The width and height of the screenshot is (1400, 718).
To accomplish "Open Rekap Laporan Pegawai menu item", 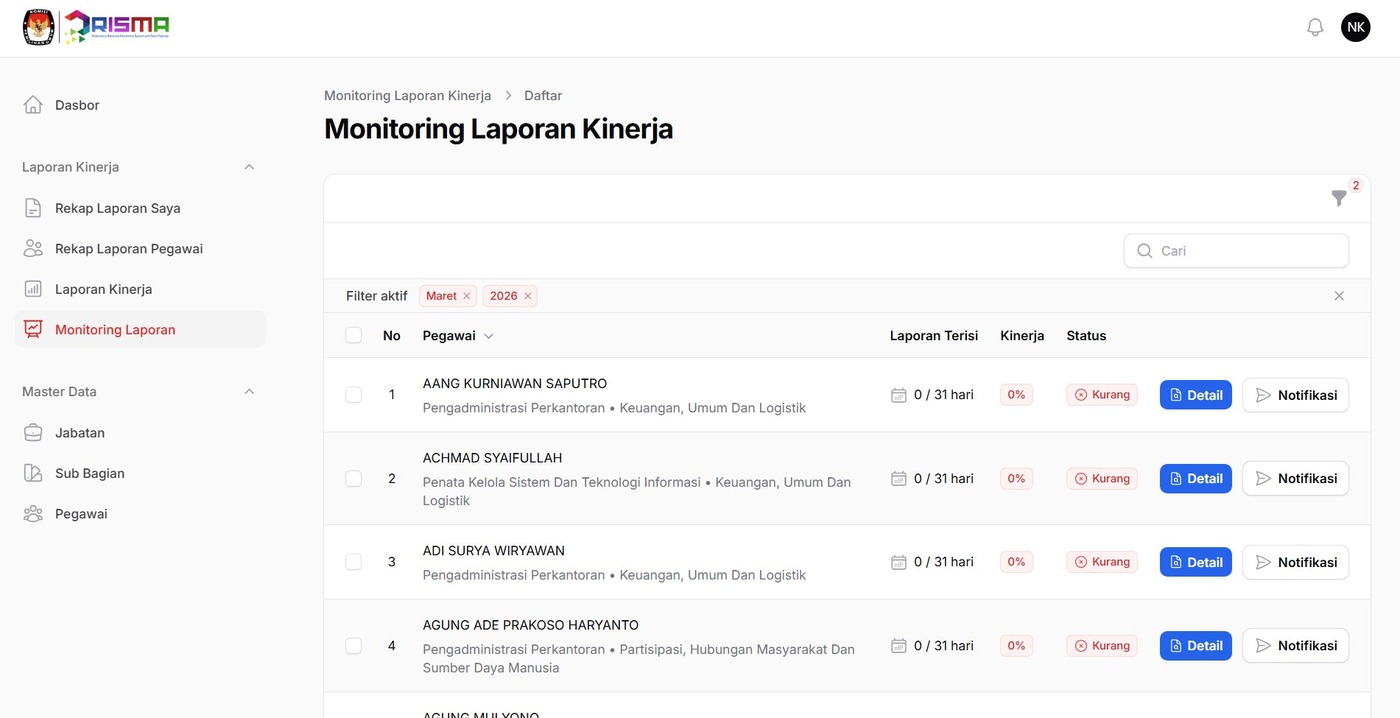I will click(128, 249).
